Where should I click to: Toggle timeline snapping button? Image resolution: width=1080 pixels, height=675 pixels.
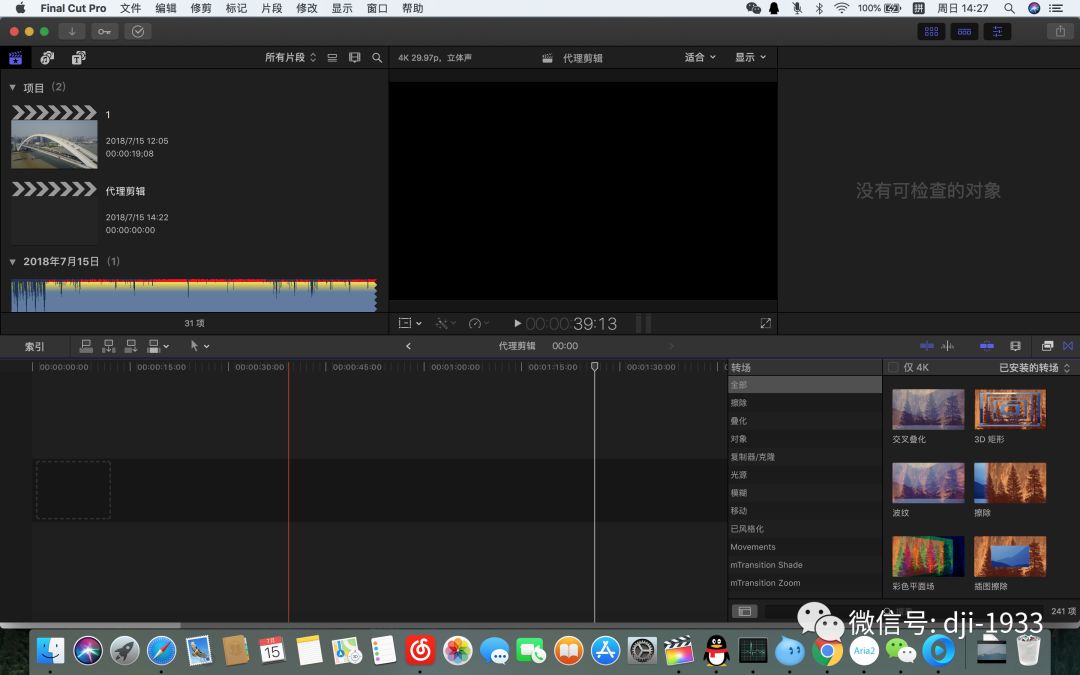point(987,346)
